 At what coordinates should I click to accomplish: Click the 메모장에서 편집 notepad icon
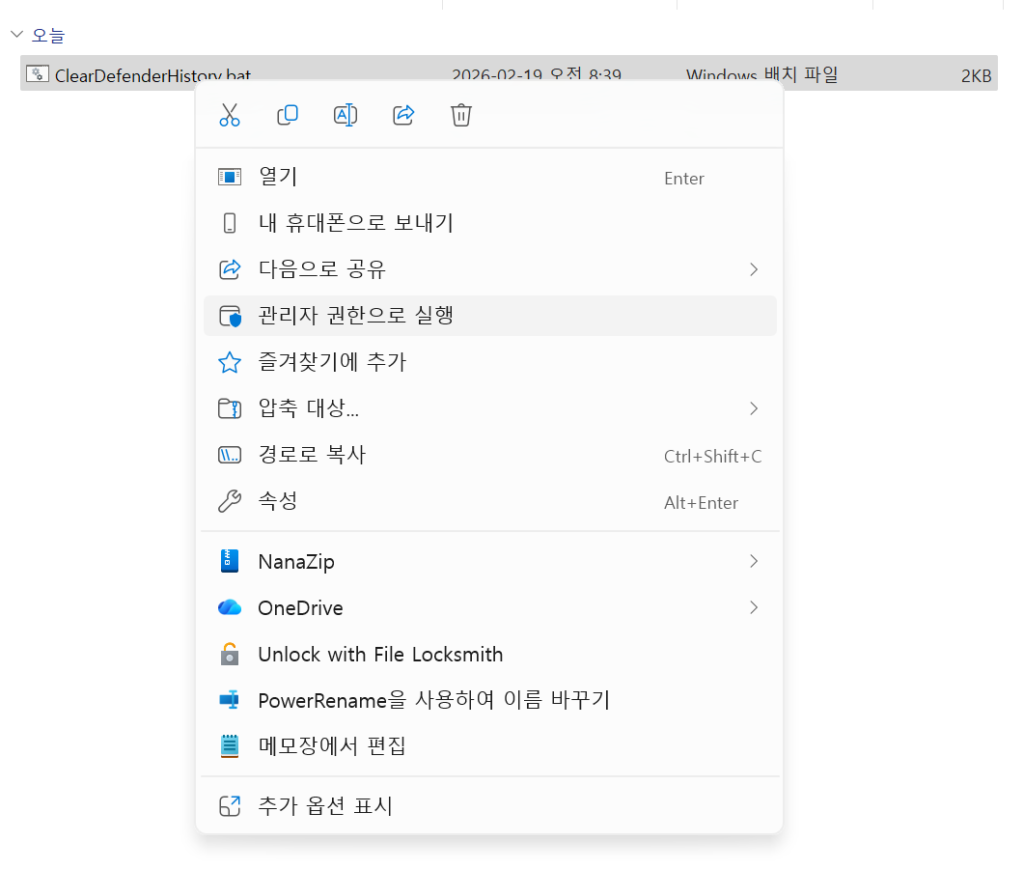[x=230, y=746]
